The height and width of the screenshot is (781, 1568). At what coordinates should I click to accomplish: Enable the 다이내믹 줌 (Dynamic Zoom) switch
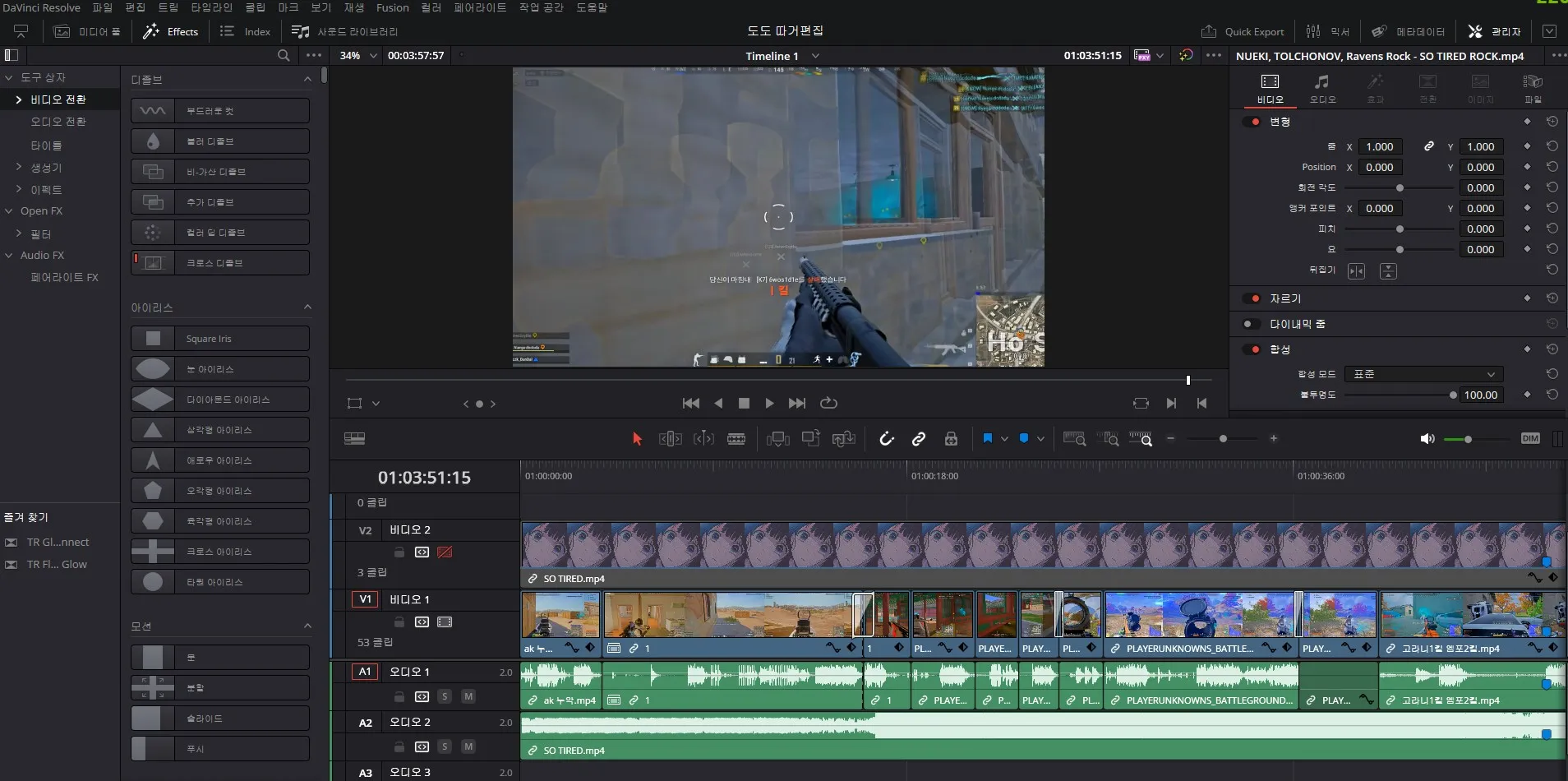(1252, 324)
